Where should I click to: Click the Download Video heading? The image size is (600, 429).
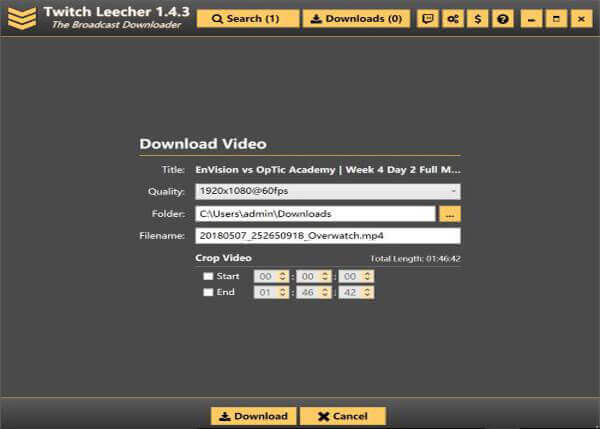203,144
